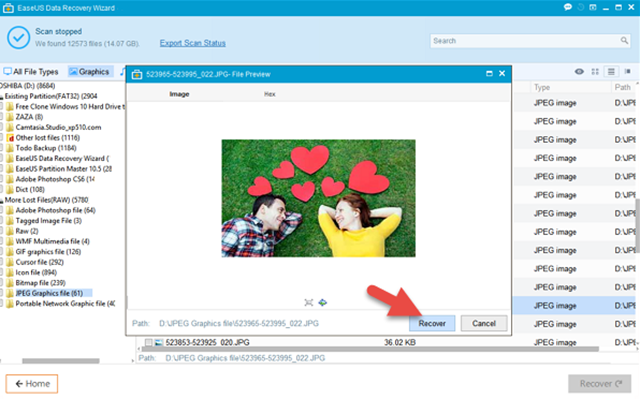
Task: Open the Export Scan Status link
Action: (193, 43)
